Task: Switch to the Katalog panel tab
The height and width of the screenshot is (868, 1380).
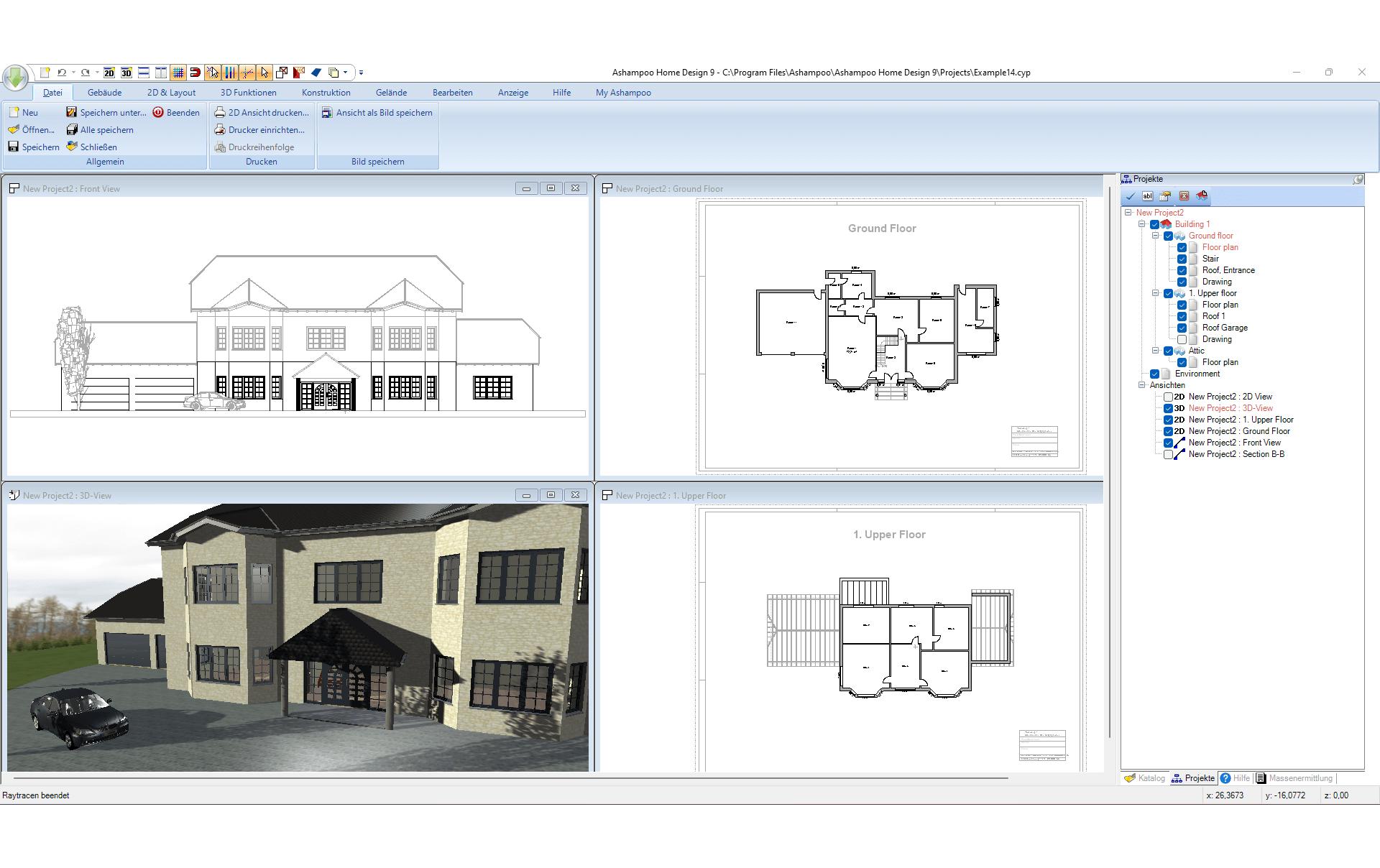Action: (x=1145, y=778)
